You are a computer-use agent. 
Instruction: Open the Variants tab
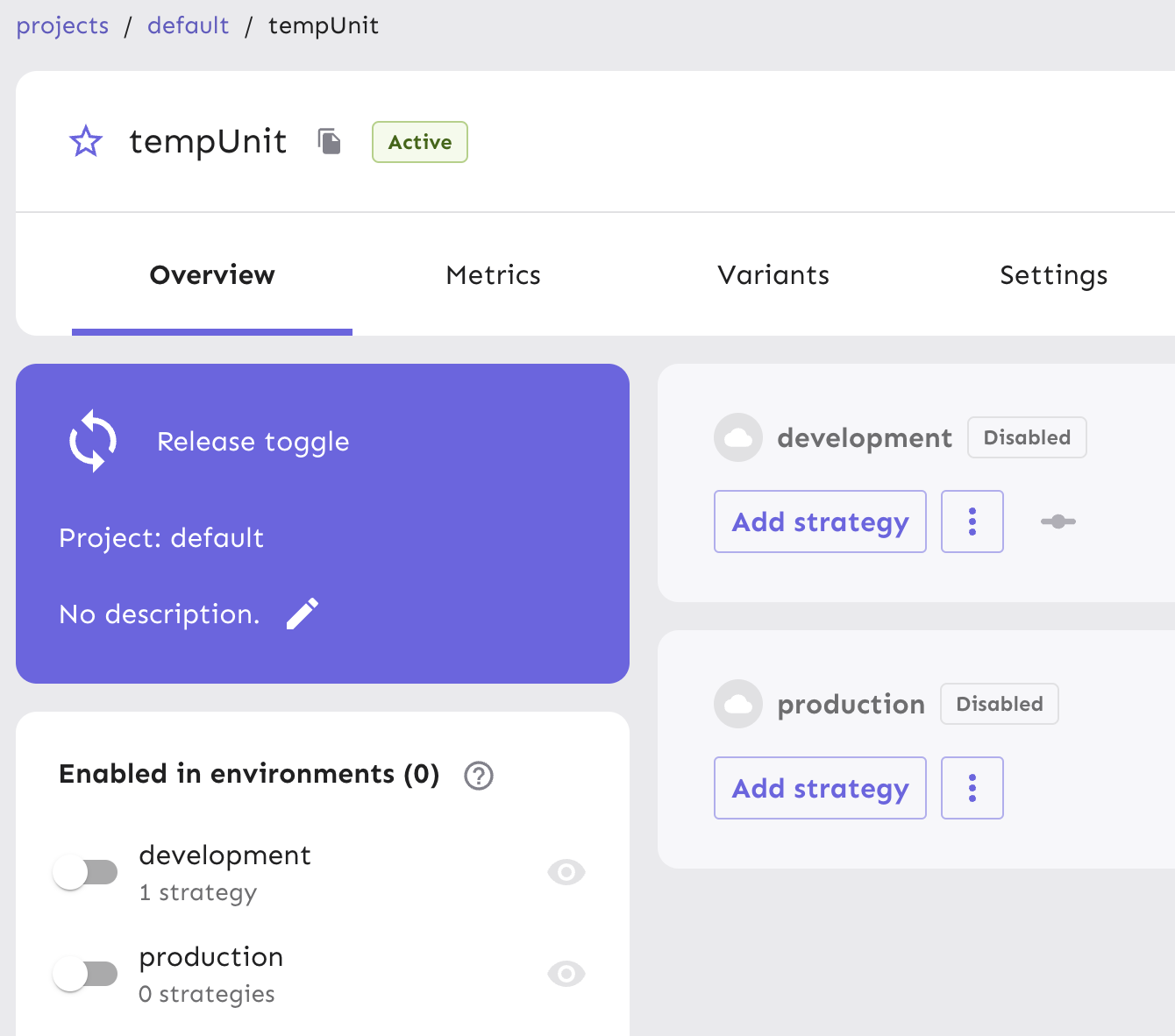[773, 274]
